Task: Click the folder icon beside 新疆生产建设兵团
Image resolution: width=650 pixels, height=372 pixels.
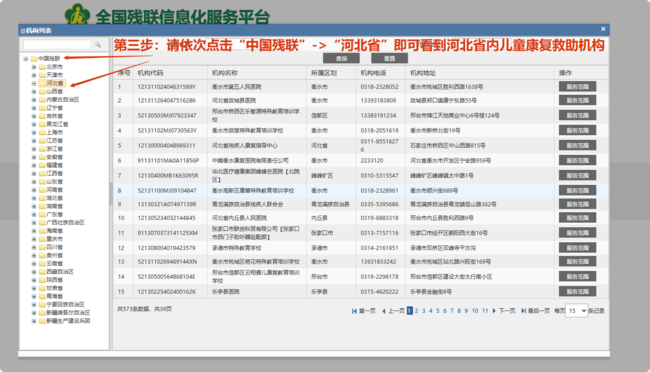Action: (x=42, y=321)
